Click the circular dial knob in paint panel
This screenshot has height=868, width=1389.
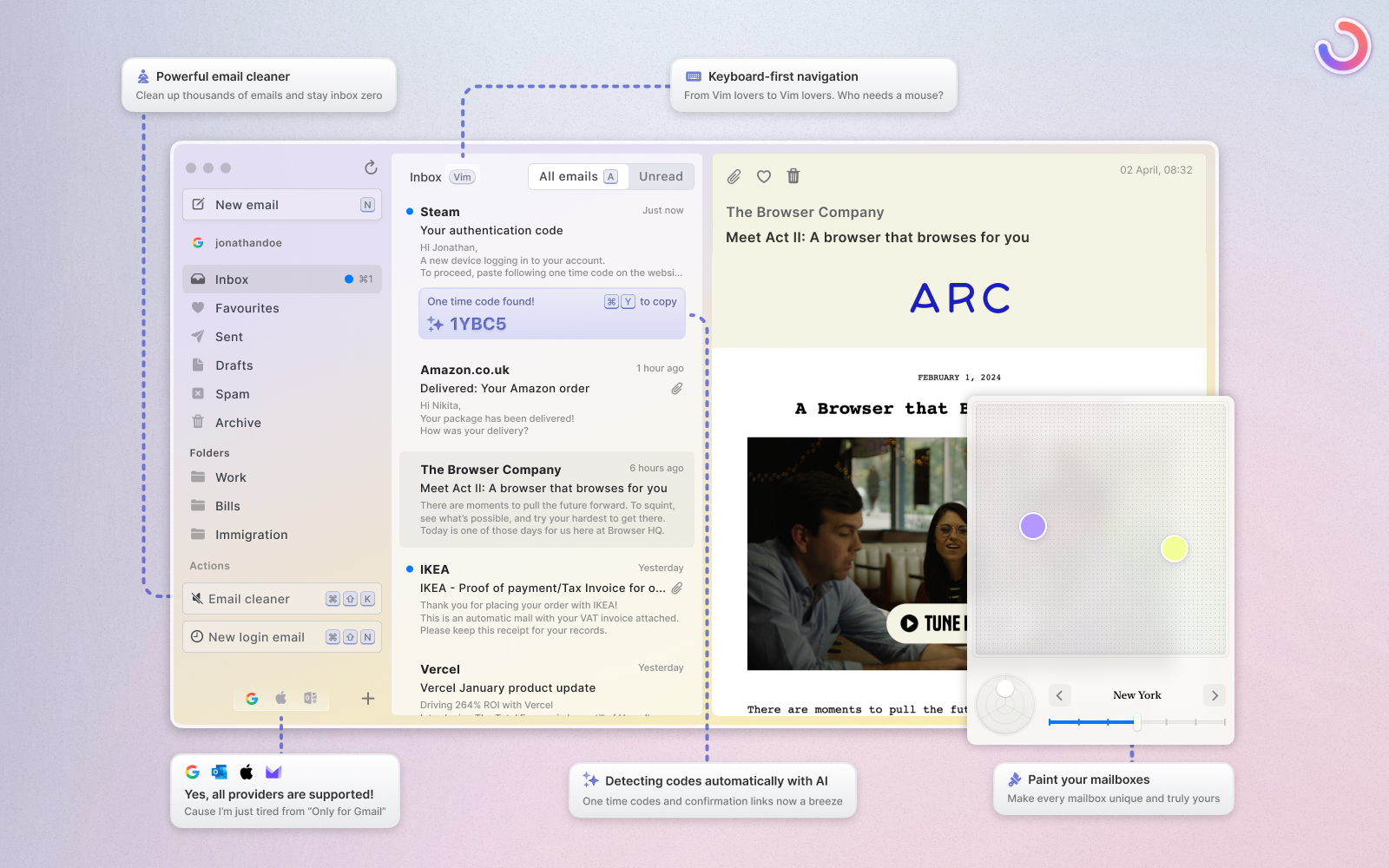pyautogui.click(x=1005, y=688)
